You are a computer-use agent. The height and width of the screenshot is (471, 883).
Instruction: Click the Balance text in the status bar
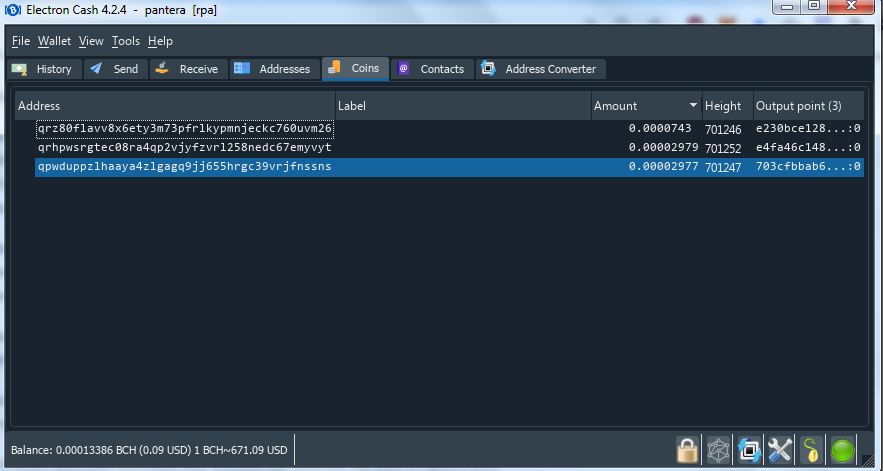click(x=149, y=451)
